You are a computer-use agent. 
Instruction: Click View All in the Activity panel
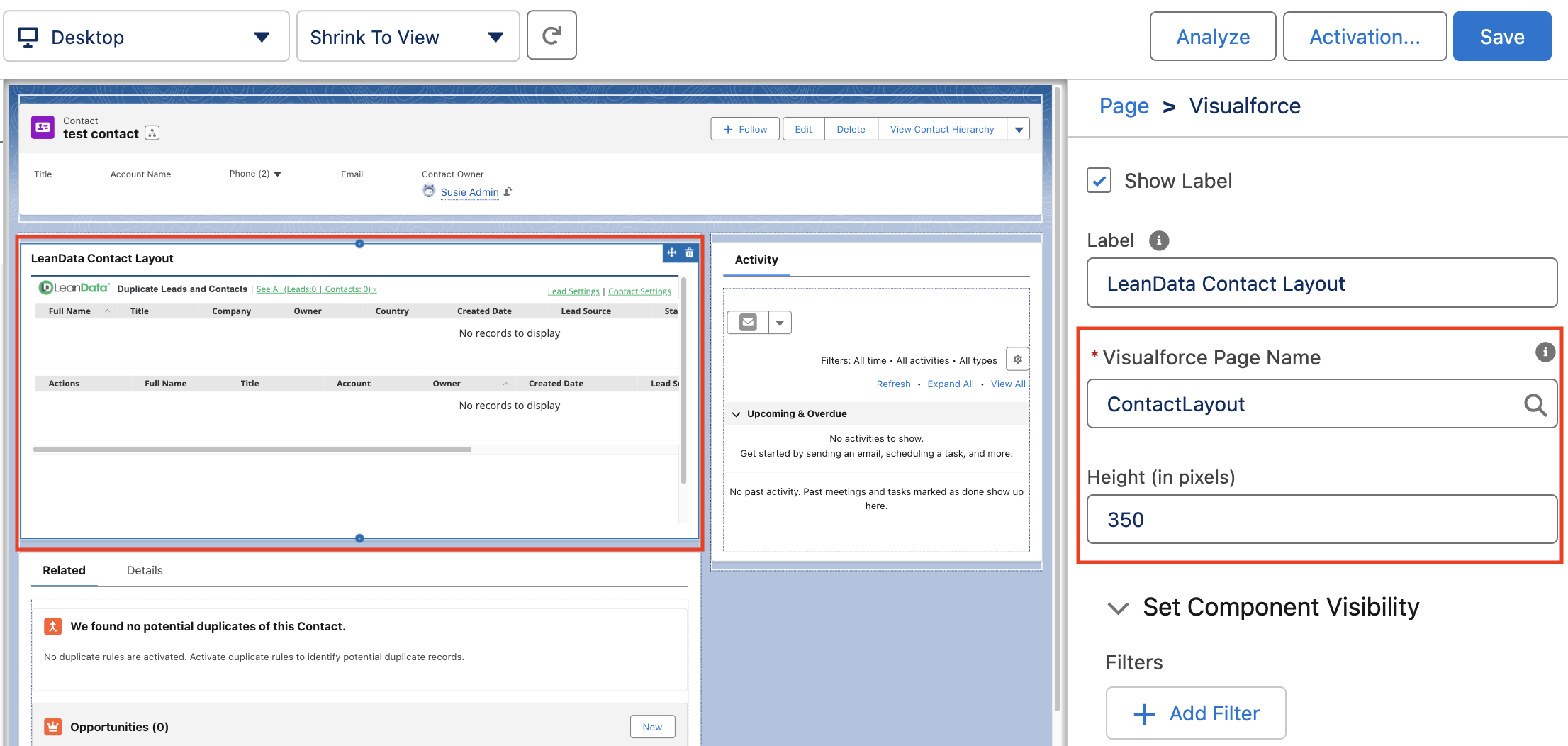point(1008,384)
